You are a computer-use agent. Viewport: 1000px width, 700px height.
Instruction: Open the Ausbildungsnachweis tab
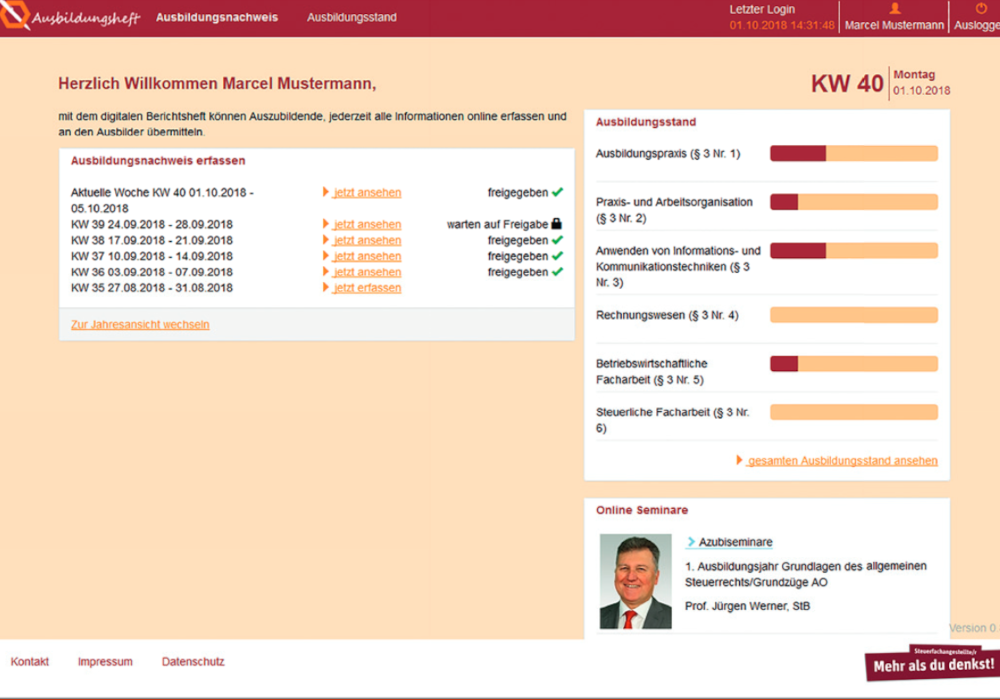click(217, 18)
